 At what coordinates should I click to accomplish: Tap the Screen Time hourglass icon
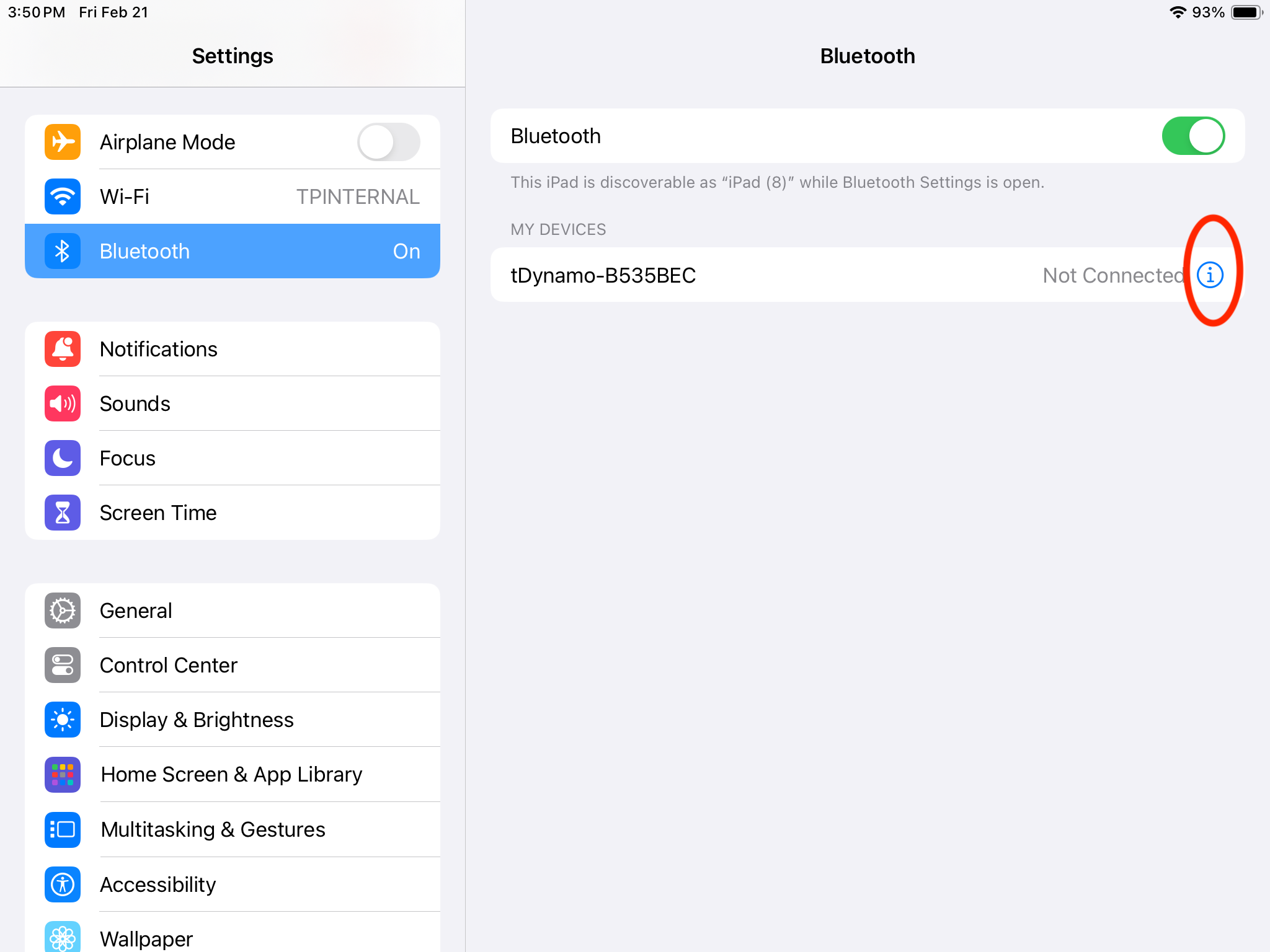(63, 513)
